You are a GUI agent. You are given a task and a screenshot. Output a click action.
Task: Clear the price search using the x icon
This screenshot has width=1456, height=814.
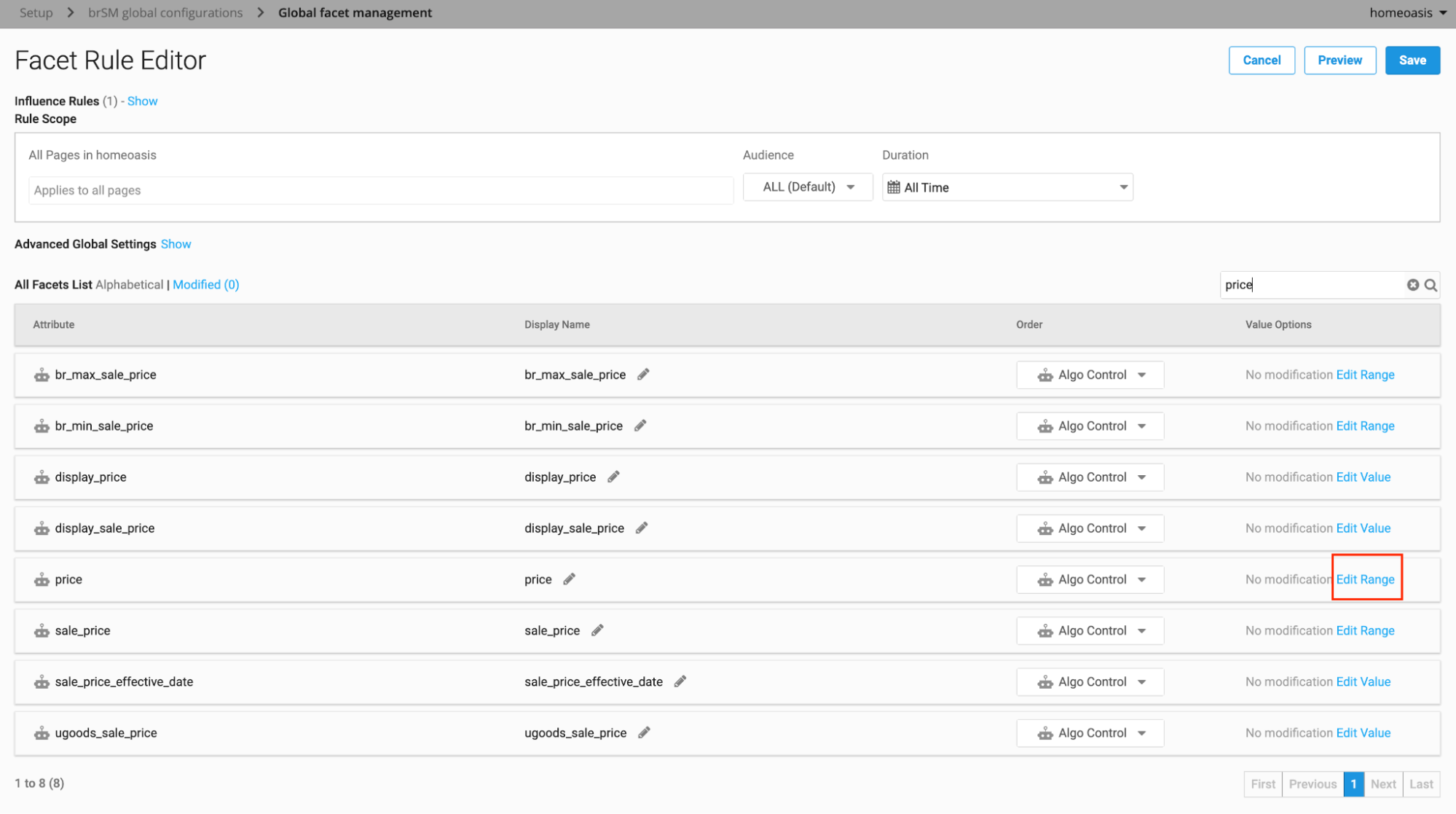1413,284
